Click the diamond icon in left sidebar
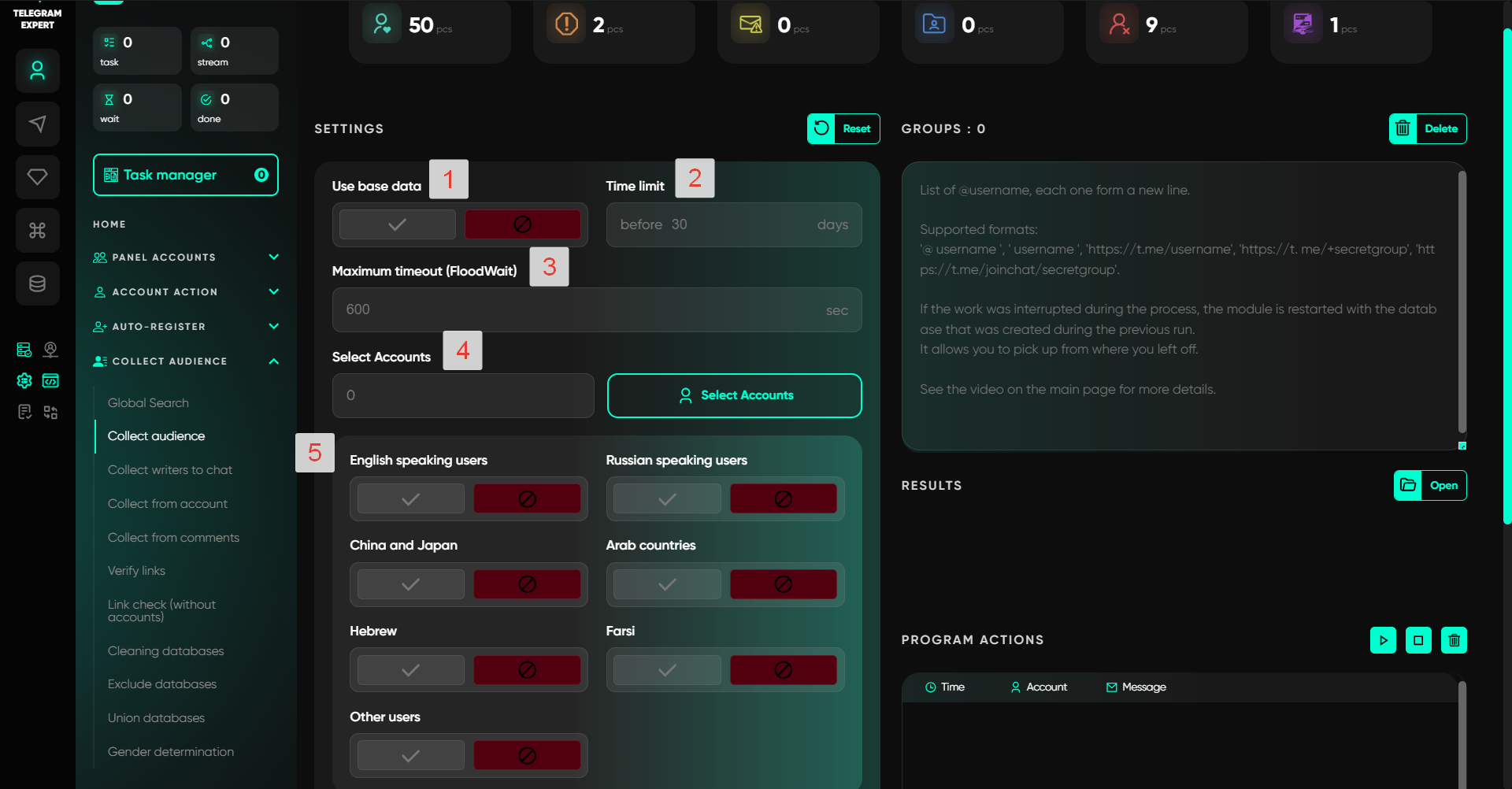The image size is (1512, 789). 37,176
